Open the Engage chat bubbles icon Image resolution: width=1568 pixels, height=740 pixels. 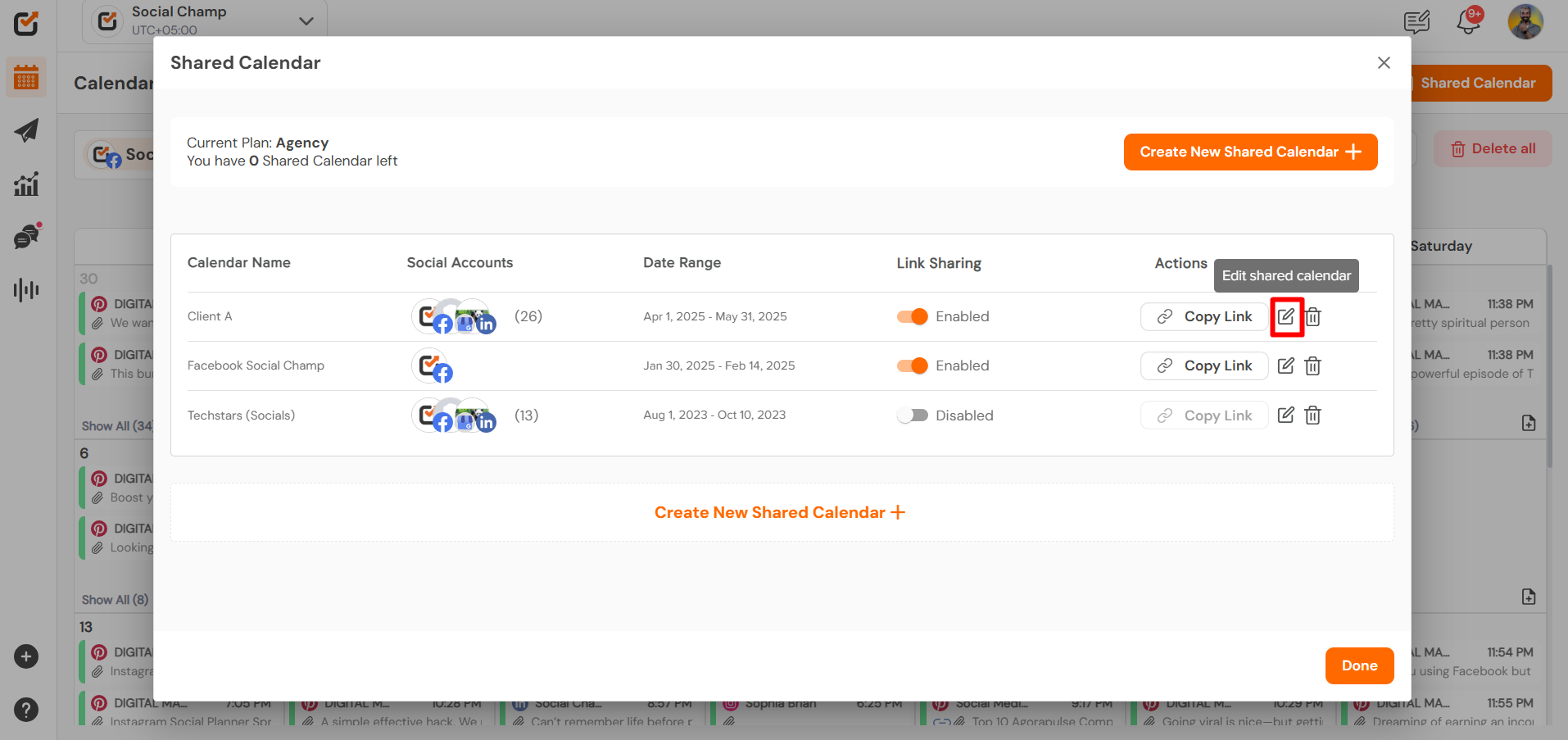tap(27, 236)
